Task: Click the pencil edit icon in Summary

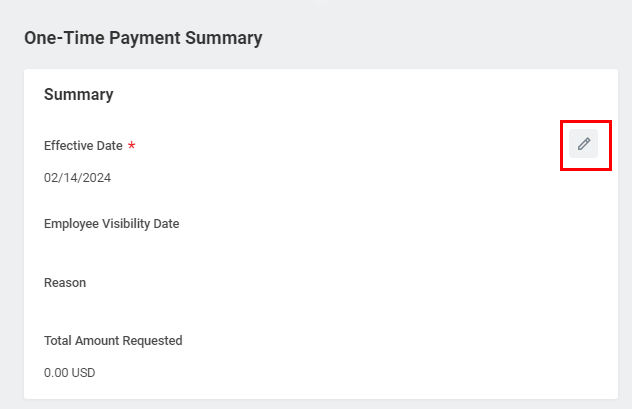Action: click(584, 144)
